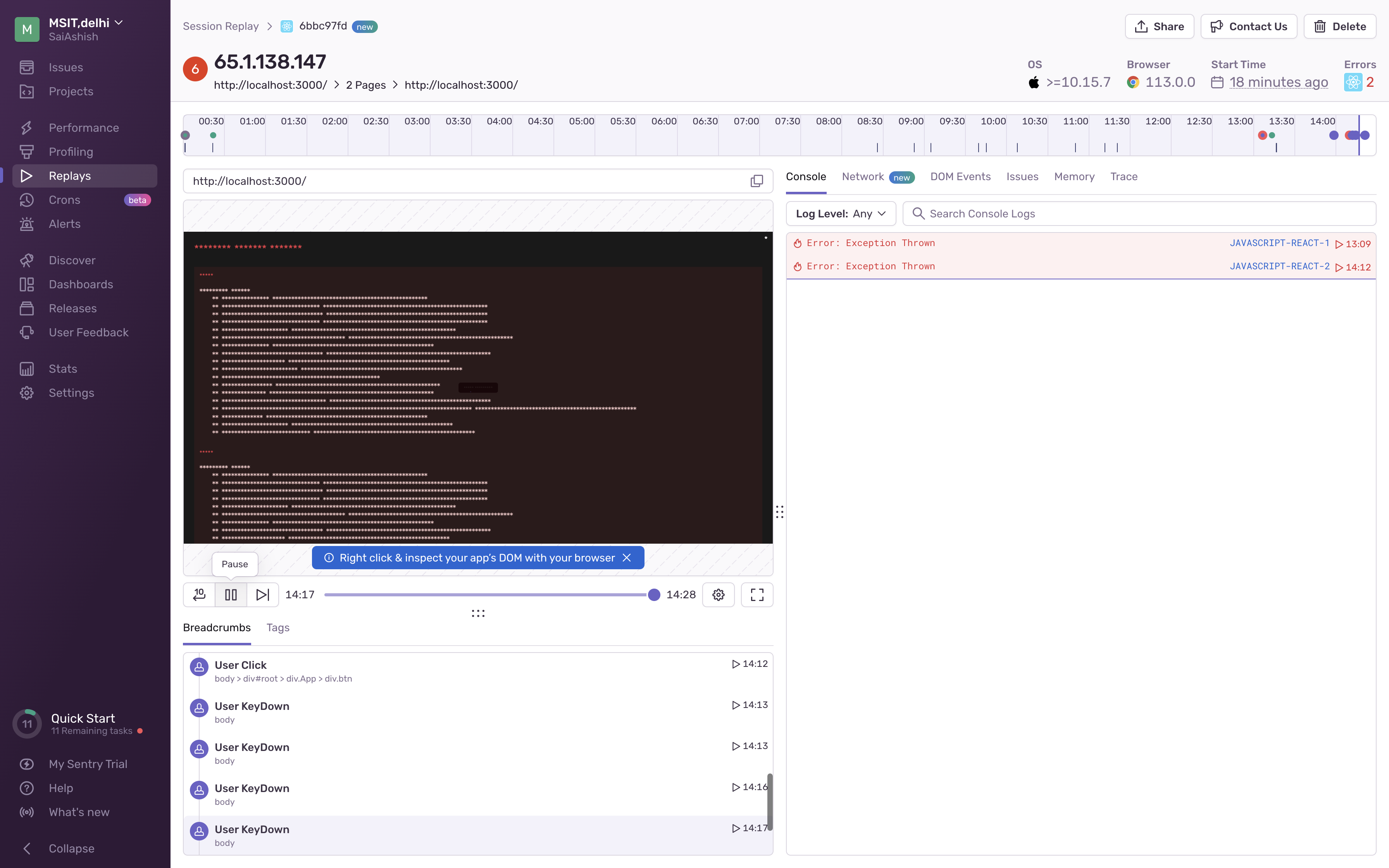Viewport: 1389px width, 868px height.
Task: Open the Profiling section
Action: 71,152
